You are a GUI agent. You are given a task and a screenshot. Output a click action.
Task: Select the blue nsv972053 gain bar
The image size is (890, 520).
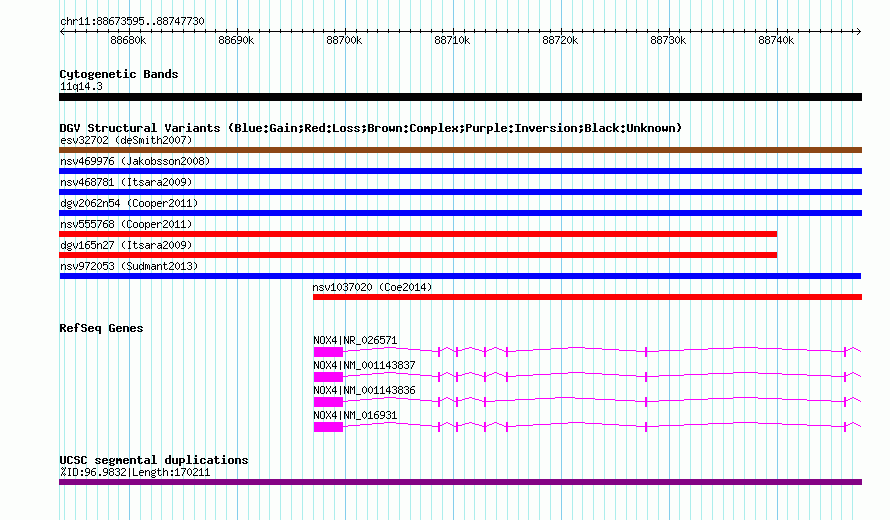460,276
